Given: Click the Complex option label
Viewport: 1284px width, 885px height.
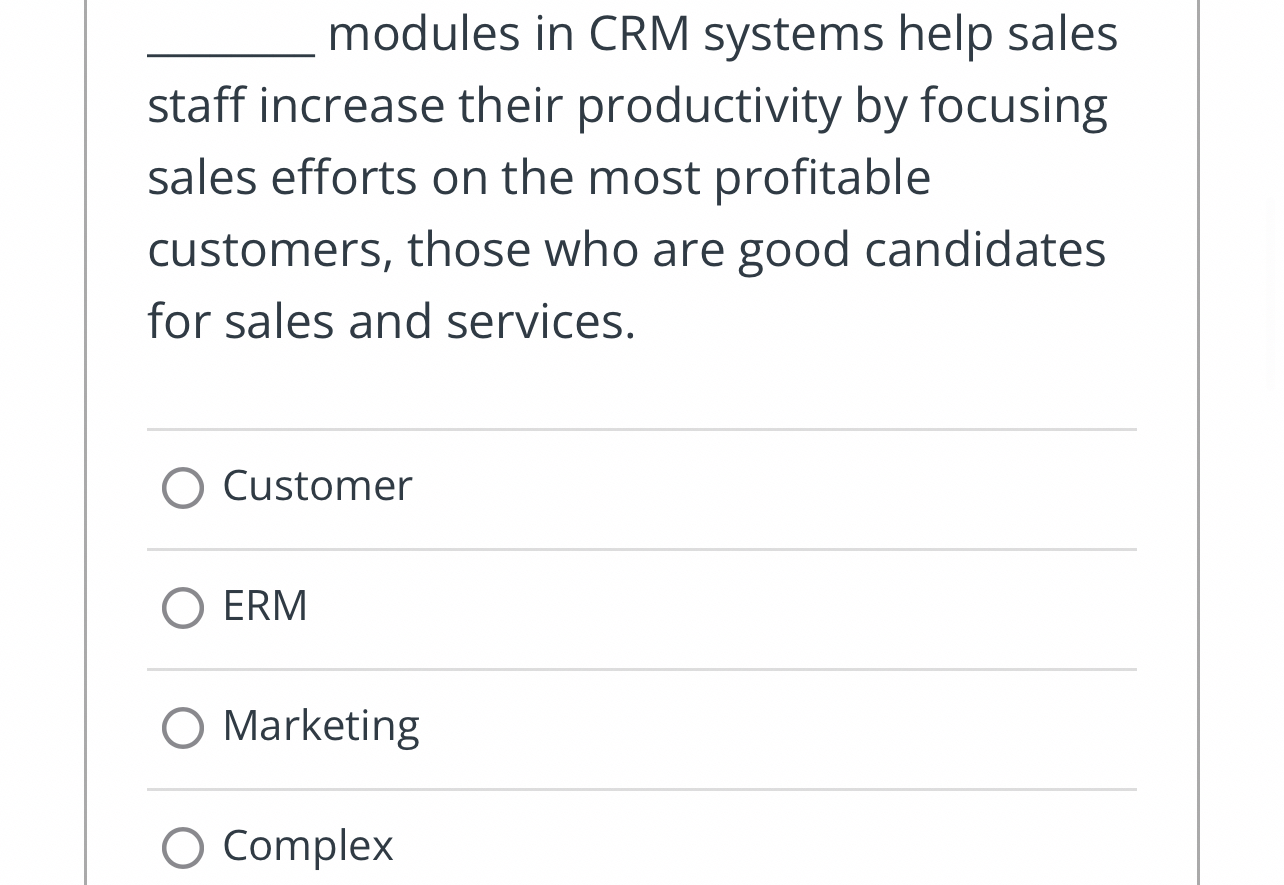Looking at the screenshot, I should pyautogui.click(x=307, y=847).
